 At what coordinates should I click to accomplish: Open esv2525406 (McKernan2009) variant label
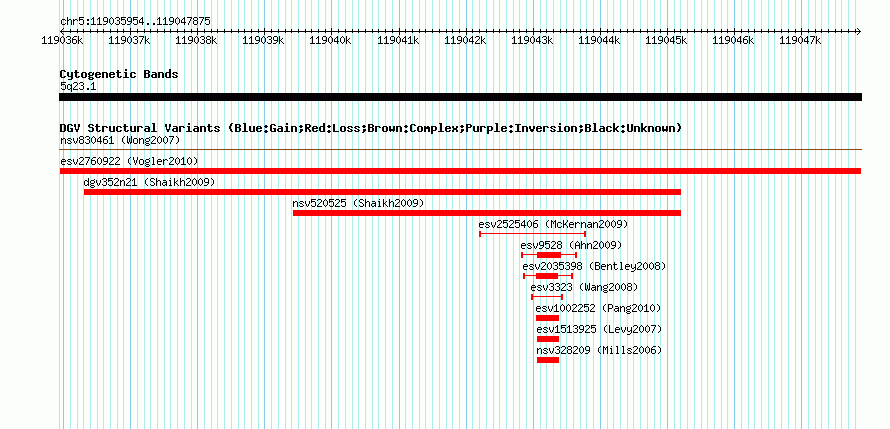[553, 224]
